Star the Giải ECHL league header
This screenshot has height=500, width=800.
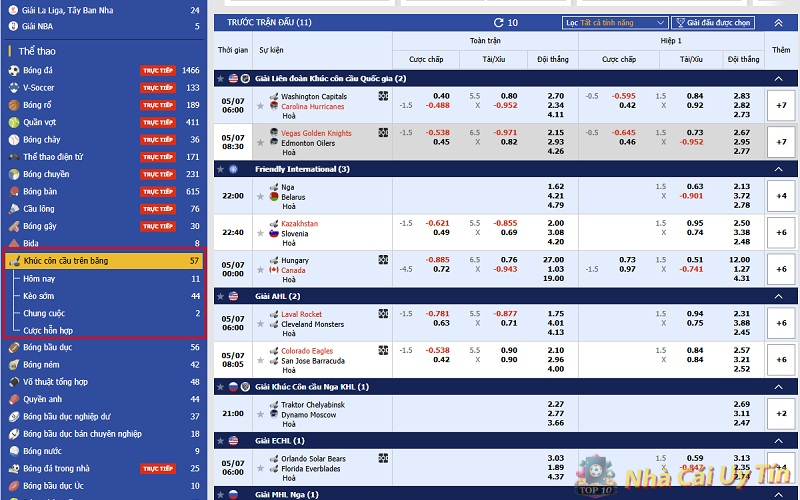(220, 441)
